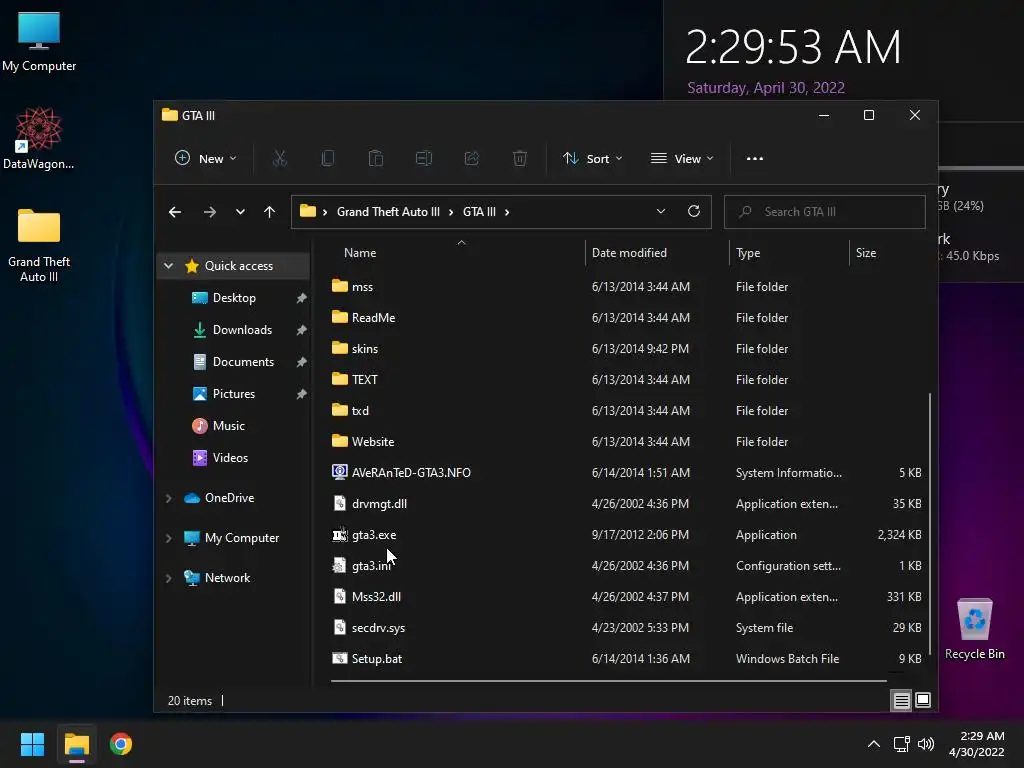This screenshot has height=768, width=1024.
Task: Open taskbar clock showing 2:29 AM
Action: [976, 744]
